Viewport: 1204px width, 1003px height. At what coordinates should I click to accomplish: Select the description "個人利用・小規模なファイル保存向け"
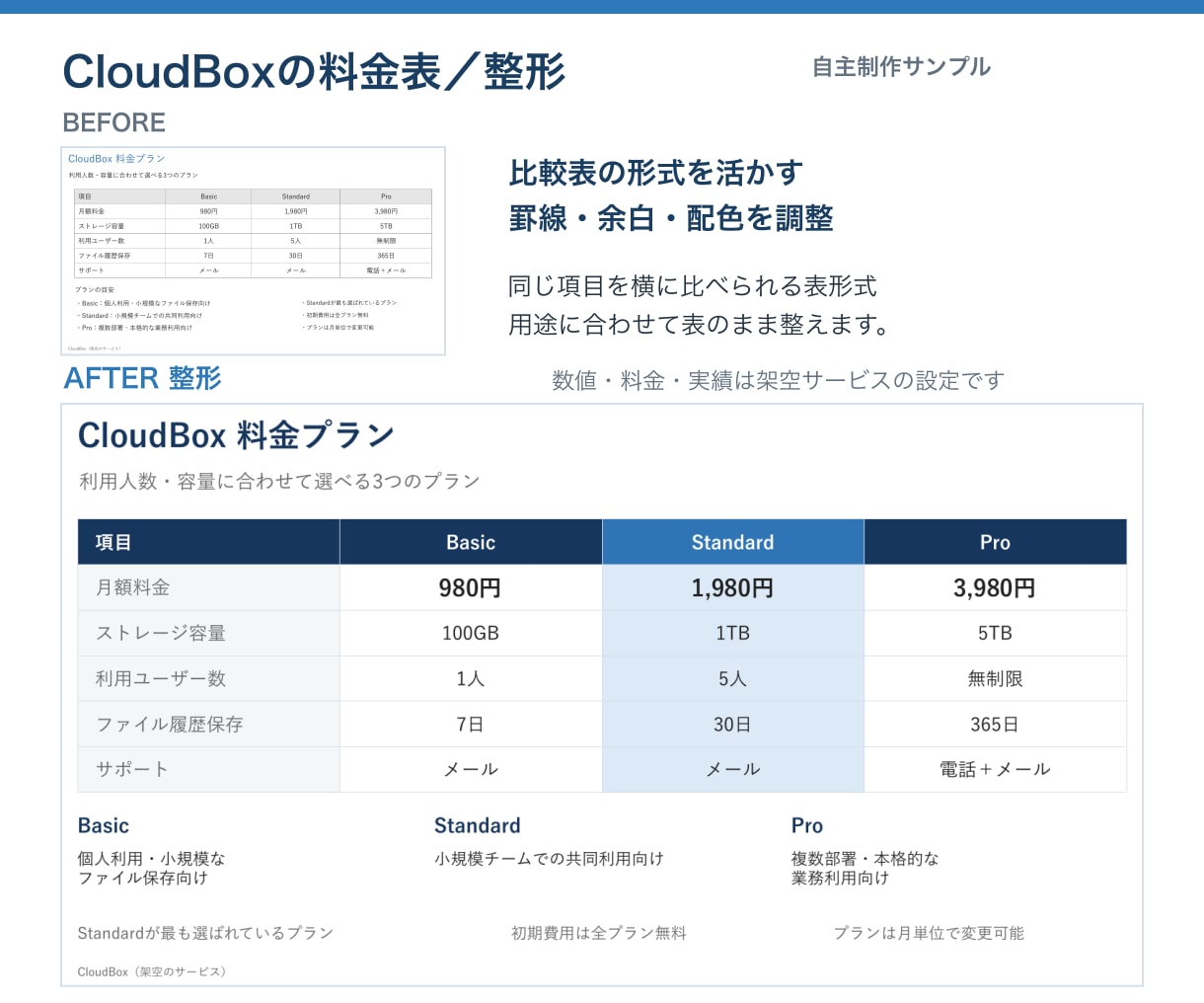tap(152, 868)
